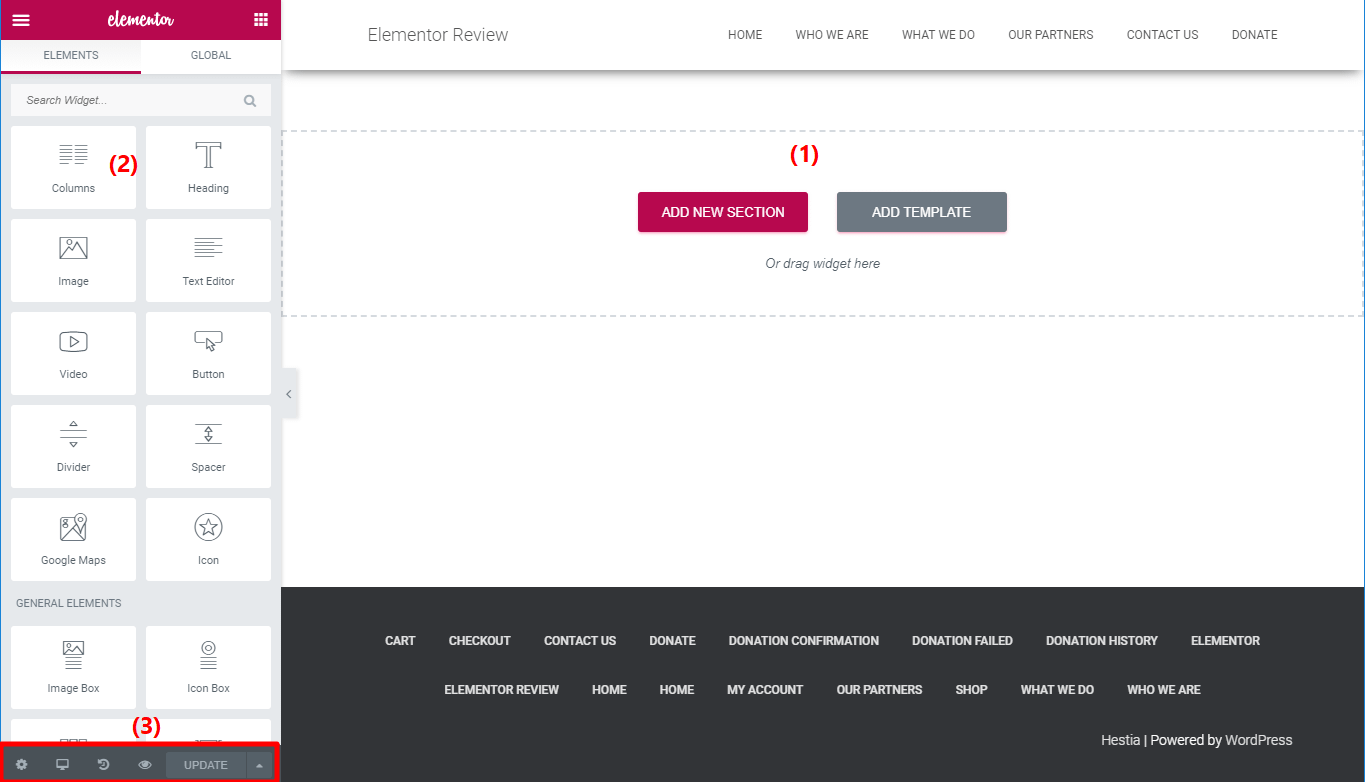The image size is (1365, 782).
Task: Open the widgets panel grid icon
Action: click(x=259, y=20)
